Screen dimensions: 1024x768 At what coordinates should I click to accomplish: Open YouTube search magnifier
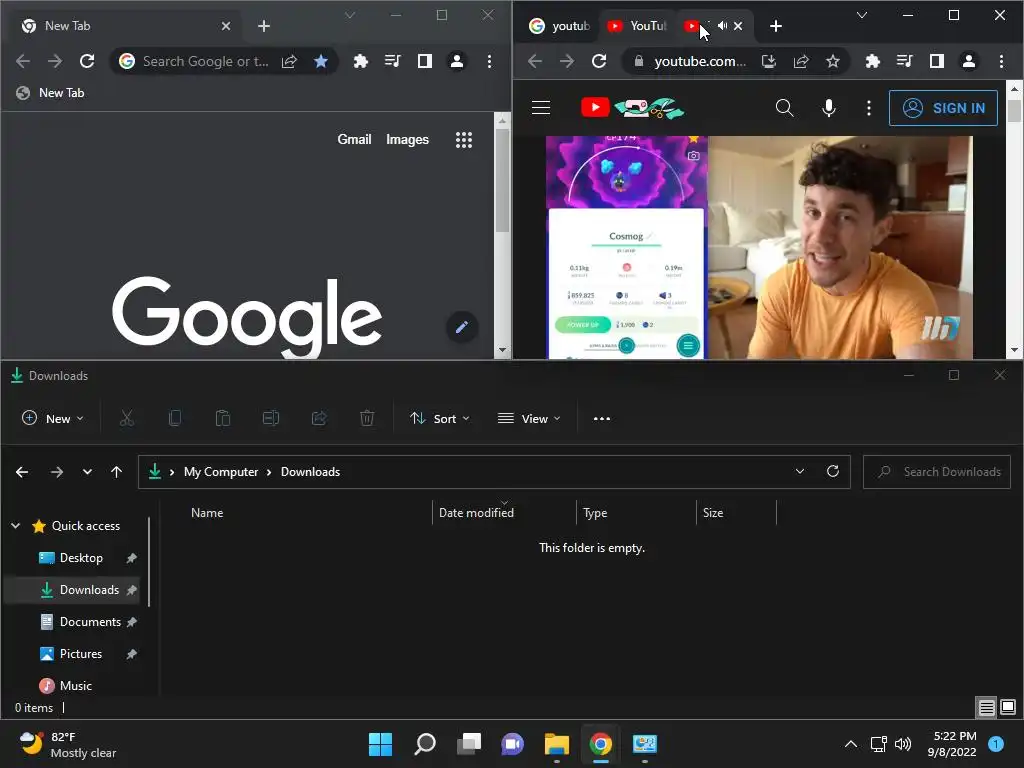pos(785,108)
